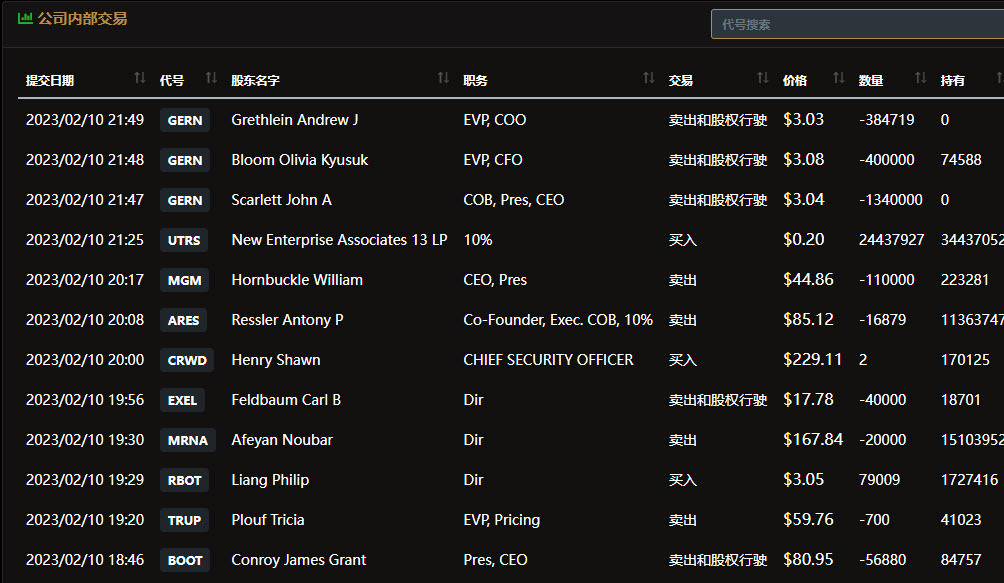Select shareholder name Henry Shawn
1004x583 pixels.
click(276, 360)
